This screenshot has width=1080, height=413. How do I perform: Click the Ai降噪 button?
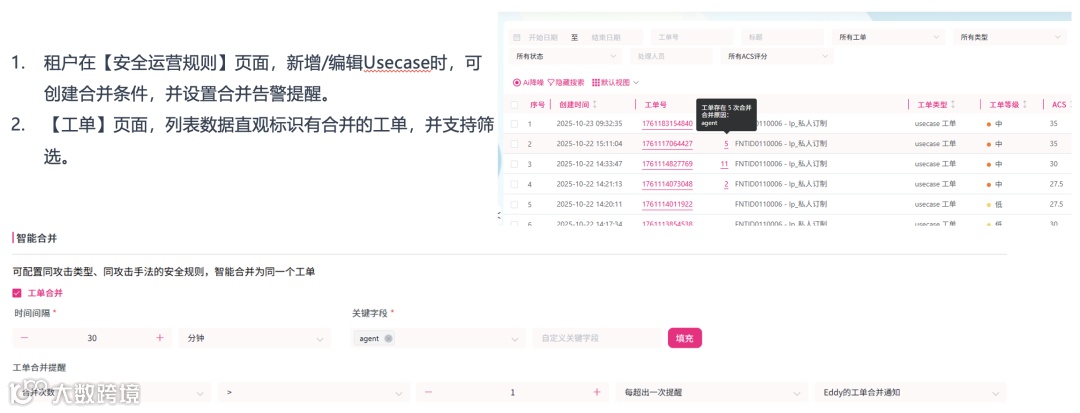(x=529, y=82)
